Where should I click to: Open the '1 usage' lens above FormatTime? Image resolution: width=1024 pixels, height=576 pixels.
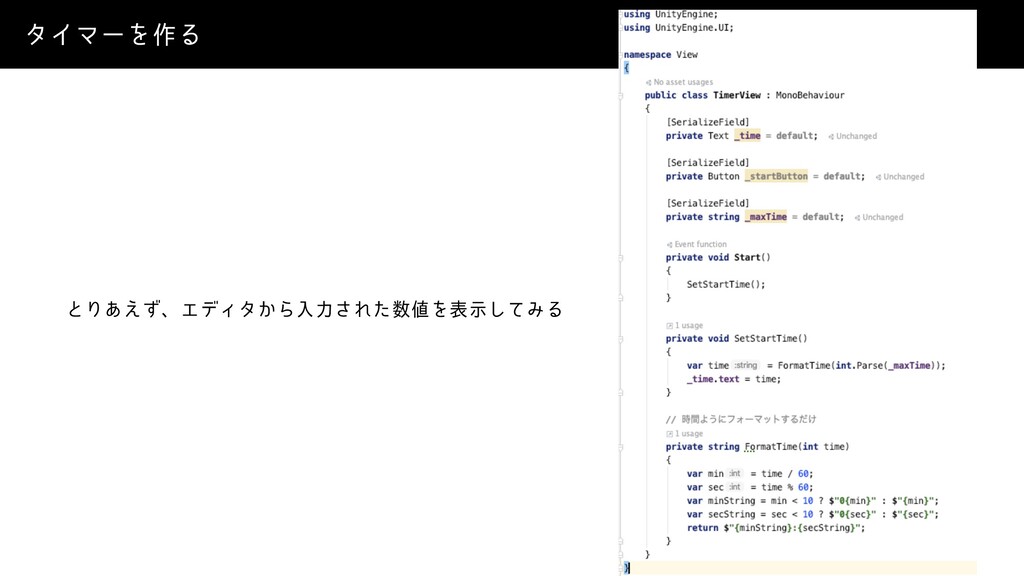pos(684,434)
